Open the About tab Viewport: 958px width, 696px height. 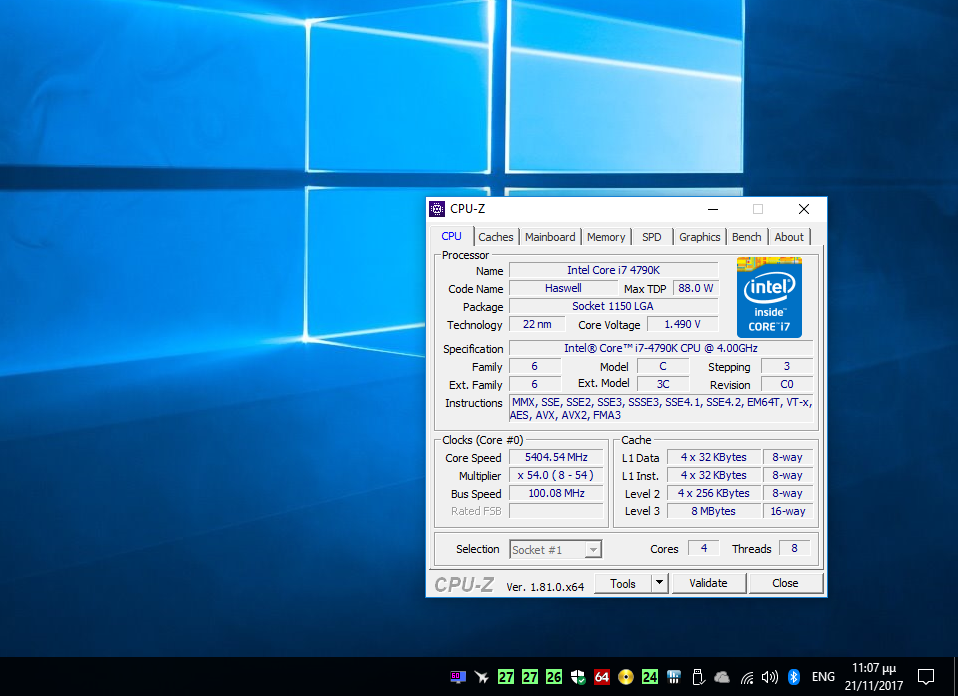789,237
